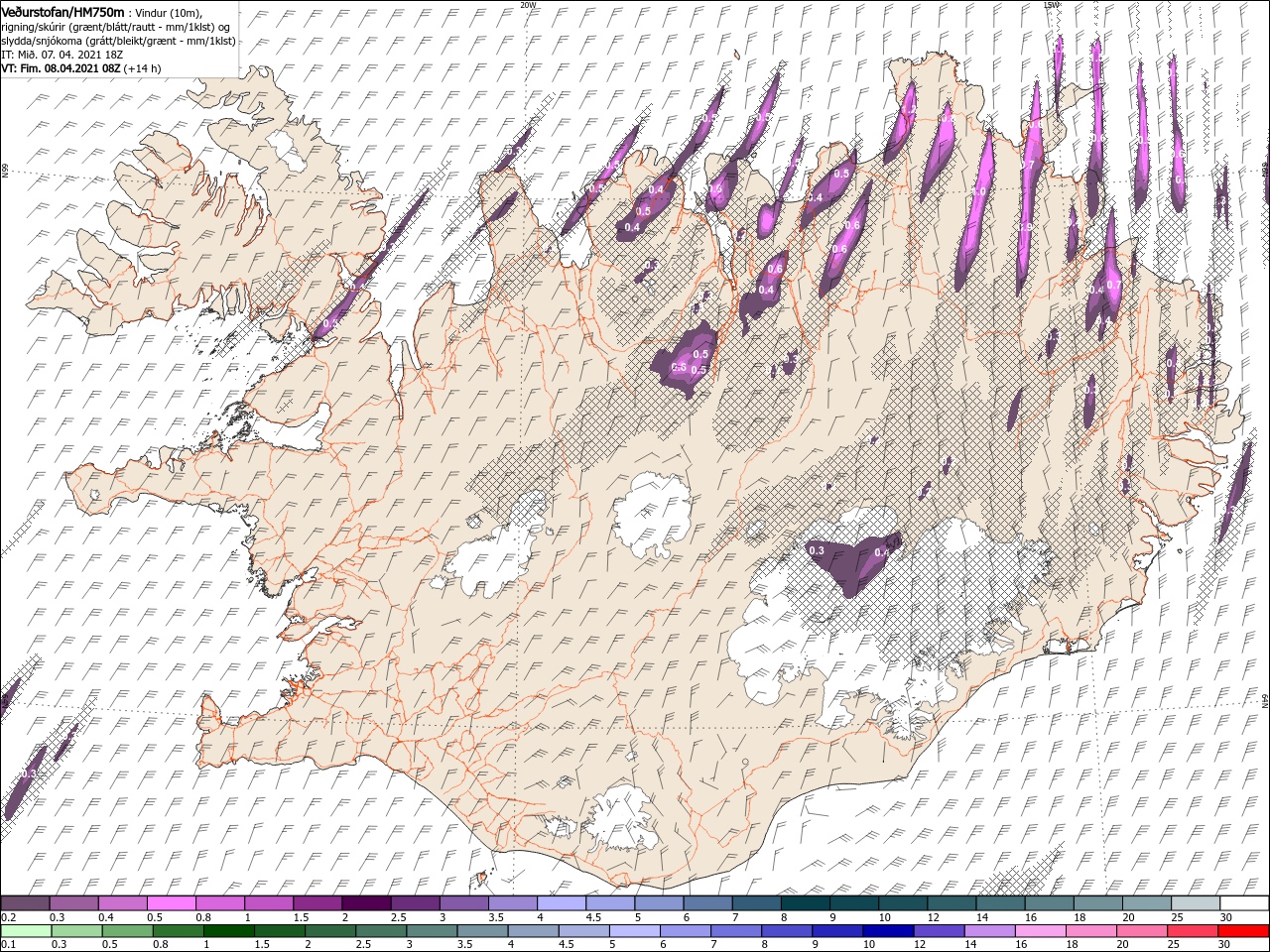
Task: Click the '25' label in the upper legend
Action: coord(1175,917)
